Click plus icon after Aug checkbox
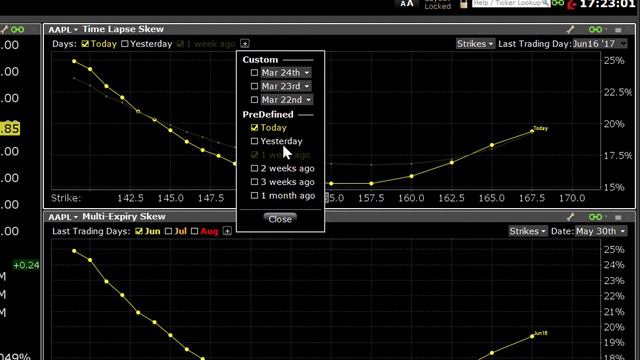640x360 pixels. tap(227, 231)
